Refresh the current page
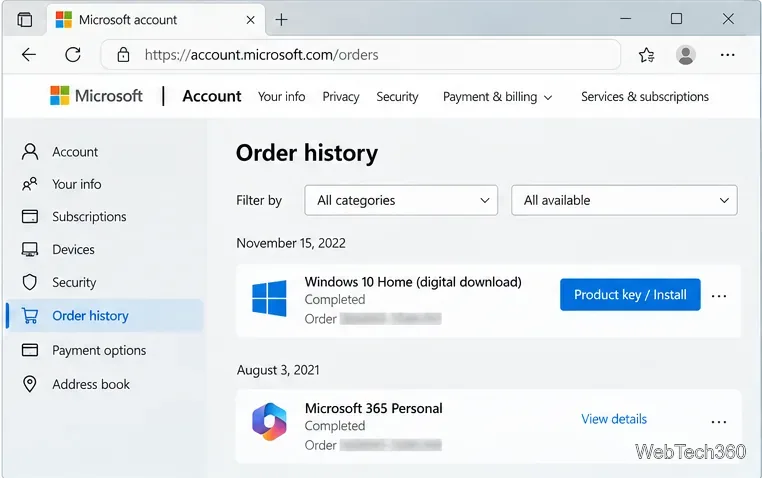This screenshot has width=762, height=478. point(73,55)
